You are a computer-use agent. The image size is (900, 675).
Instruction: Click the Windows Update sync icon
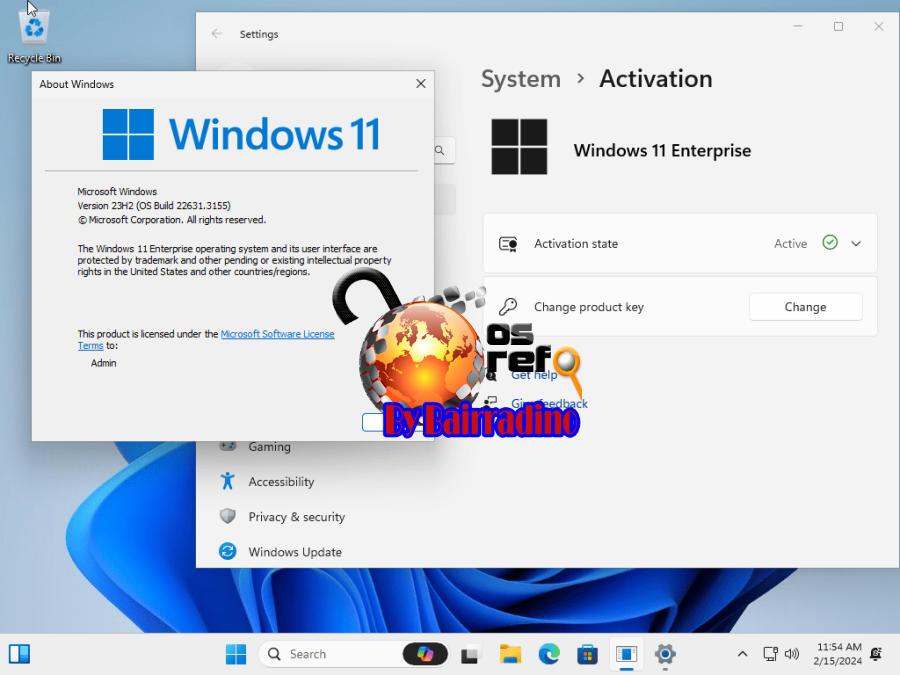[x=228, y=551]
